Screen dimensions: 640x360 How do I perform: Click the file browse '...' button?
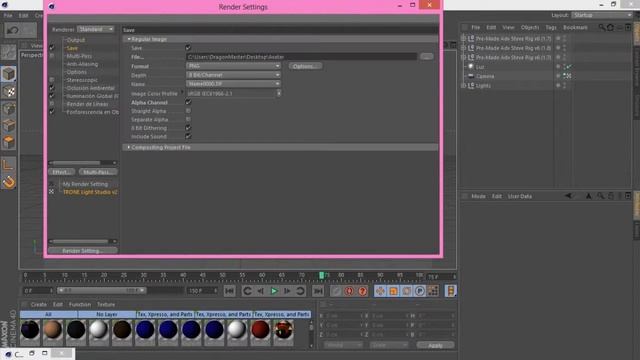(427, 57)
